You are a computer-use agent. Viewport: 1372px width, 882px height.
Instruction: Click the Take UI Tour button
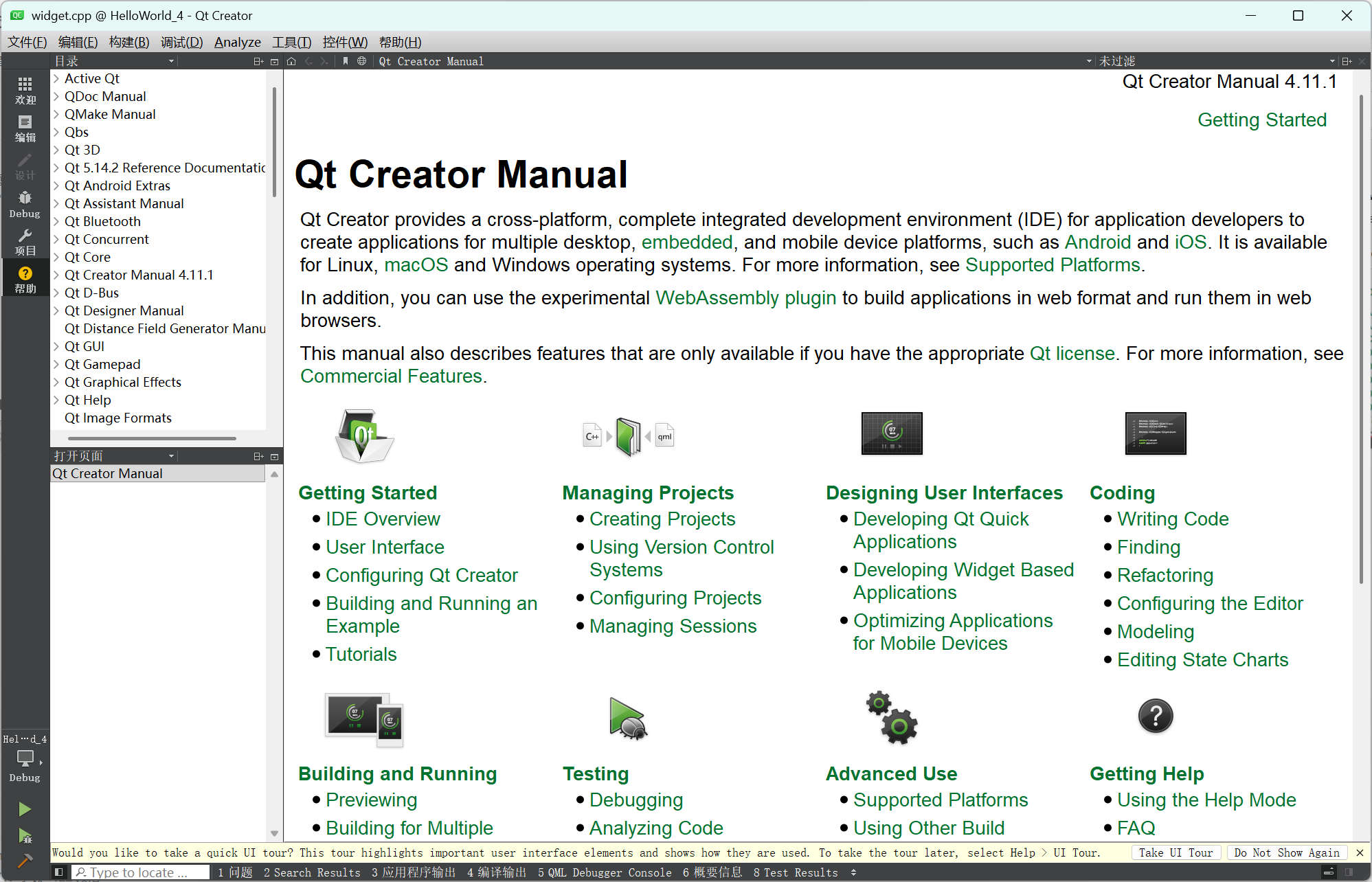1176,852
